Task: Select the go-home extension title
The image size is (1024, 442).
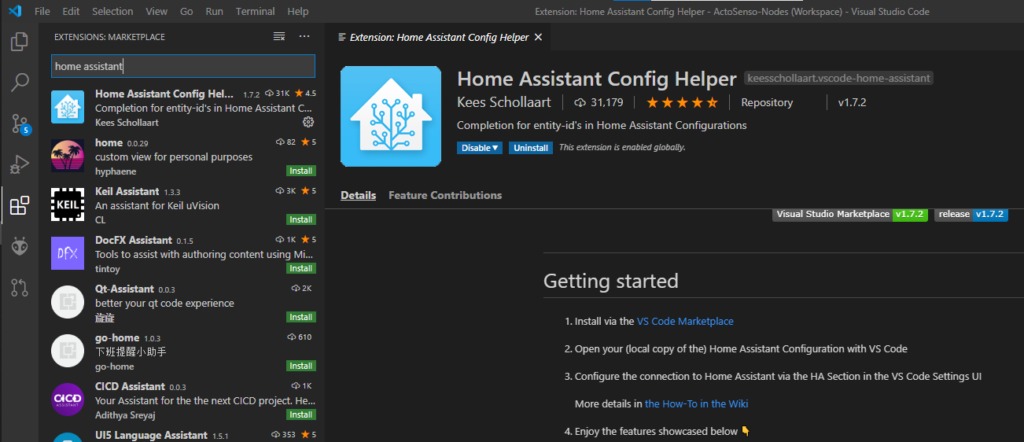Action: (x=117, y=338)
